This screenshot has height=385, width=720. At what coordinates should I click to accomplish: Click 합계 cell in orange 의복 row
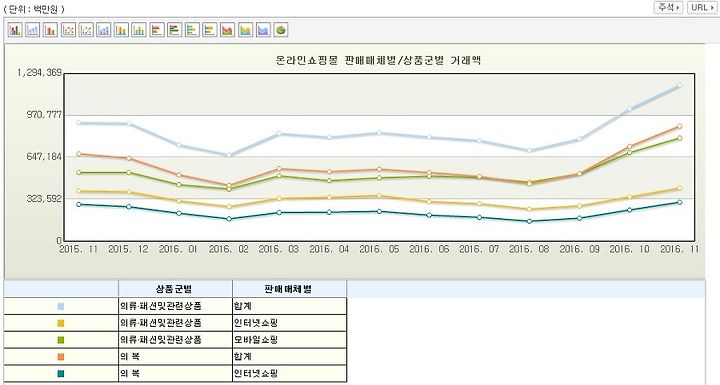(289, 357)
